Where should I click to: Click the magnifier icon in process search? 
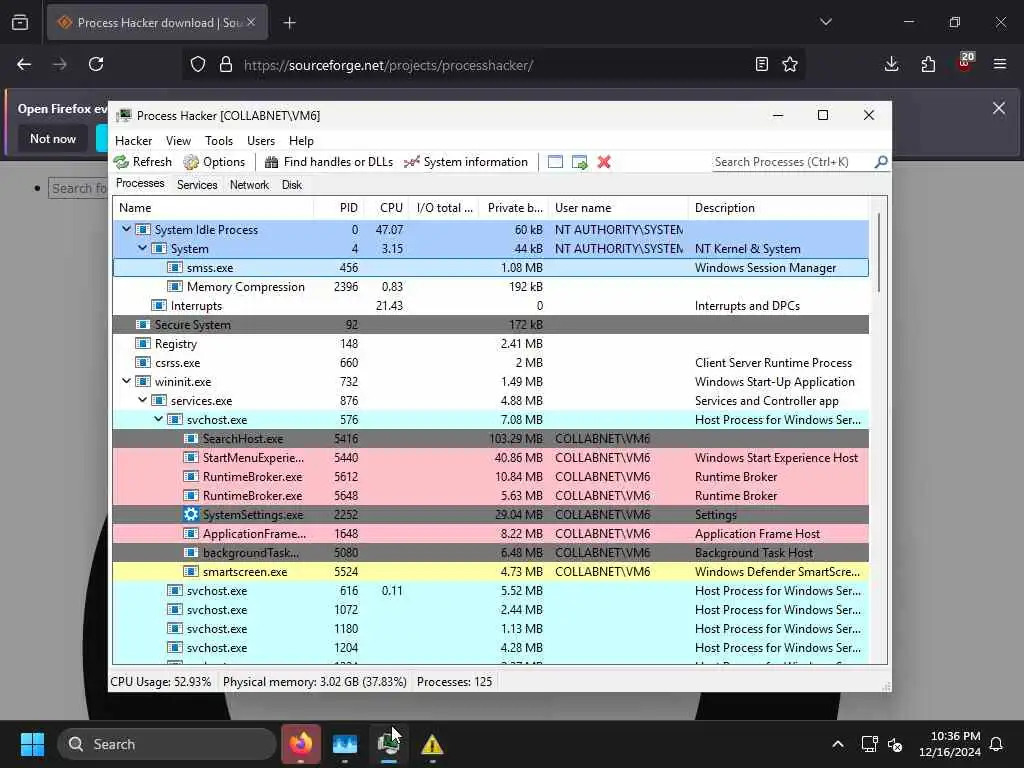[x=880, y=161]
